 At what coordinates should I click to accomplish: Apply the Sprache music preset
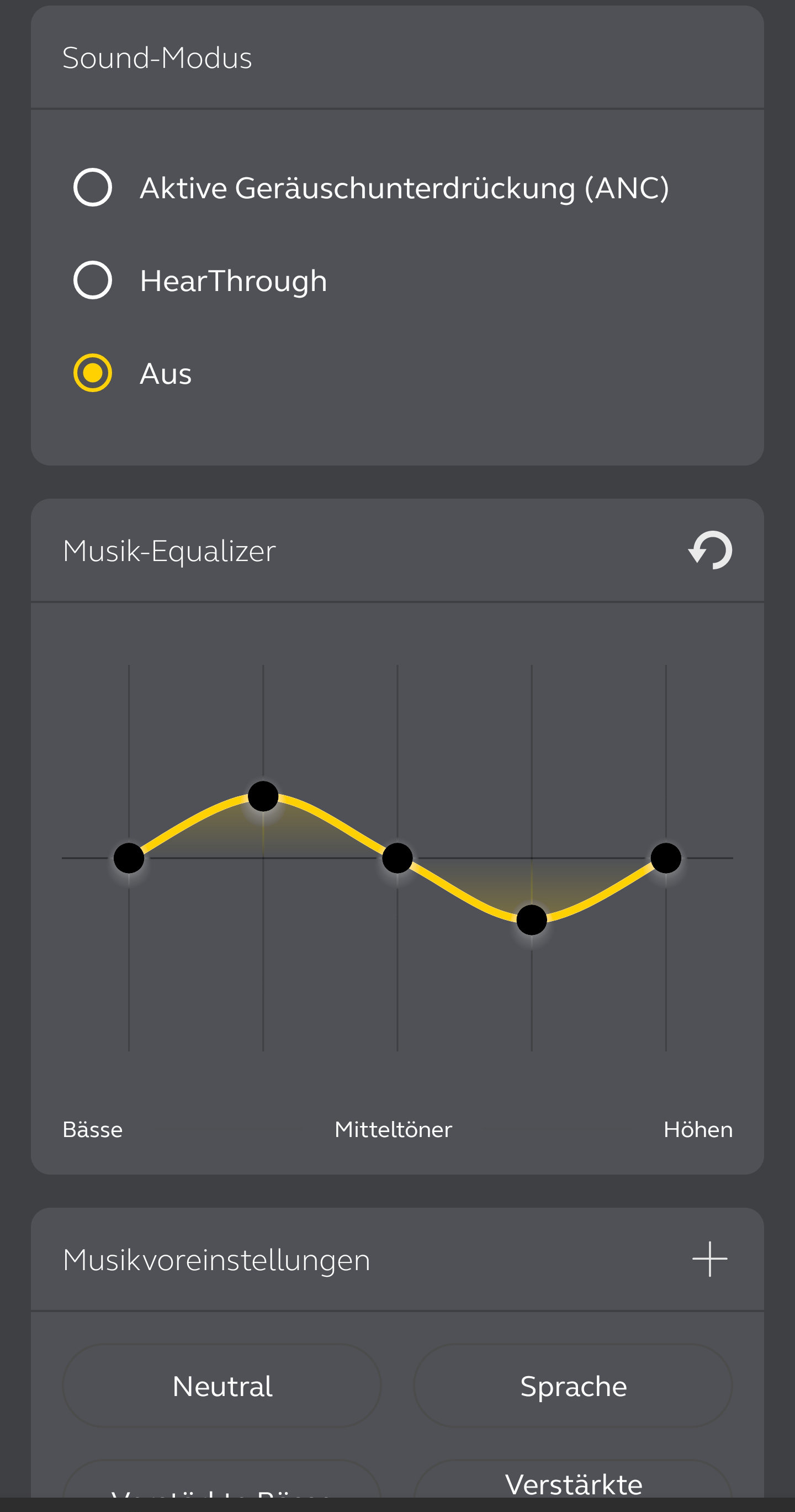(573, 1386)
